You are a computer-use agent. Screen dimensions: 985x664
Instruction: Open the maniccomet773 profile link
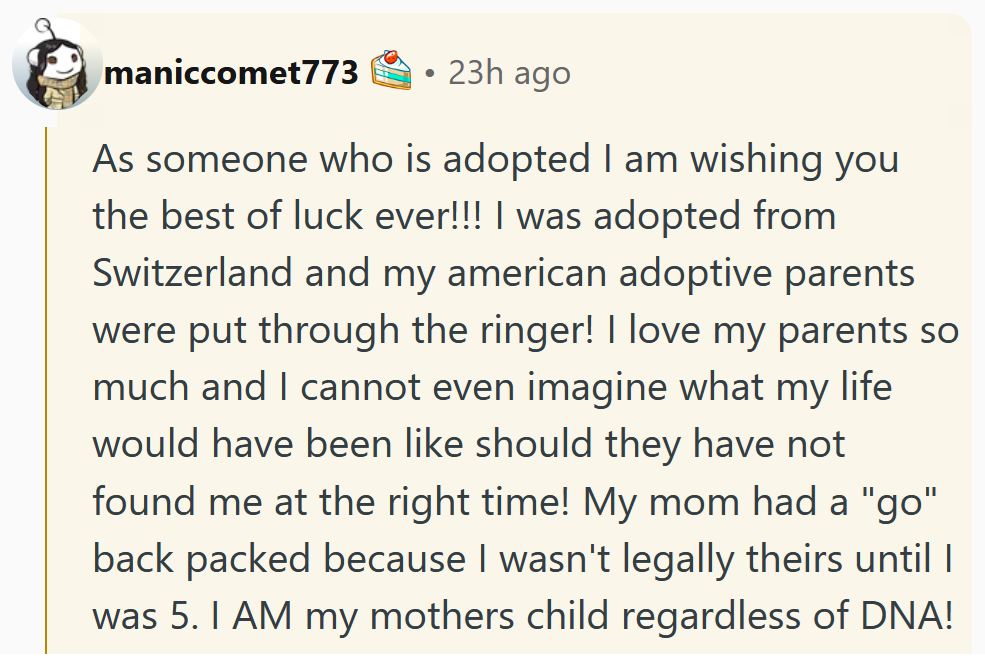[x=231, y=73]
